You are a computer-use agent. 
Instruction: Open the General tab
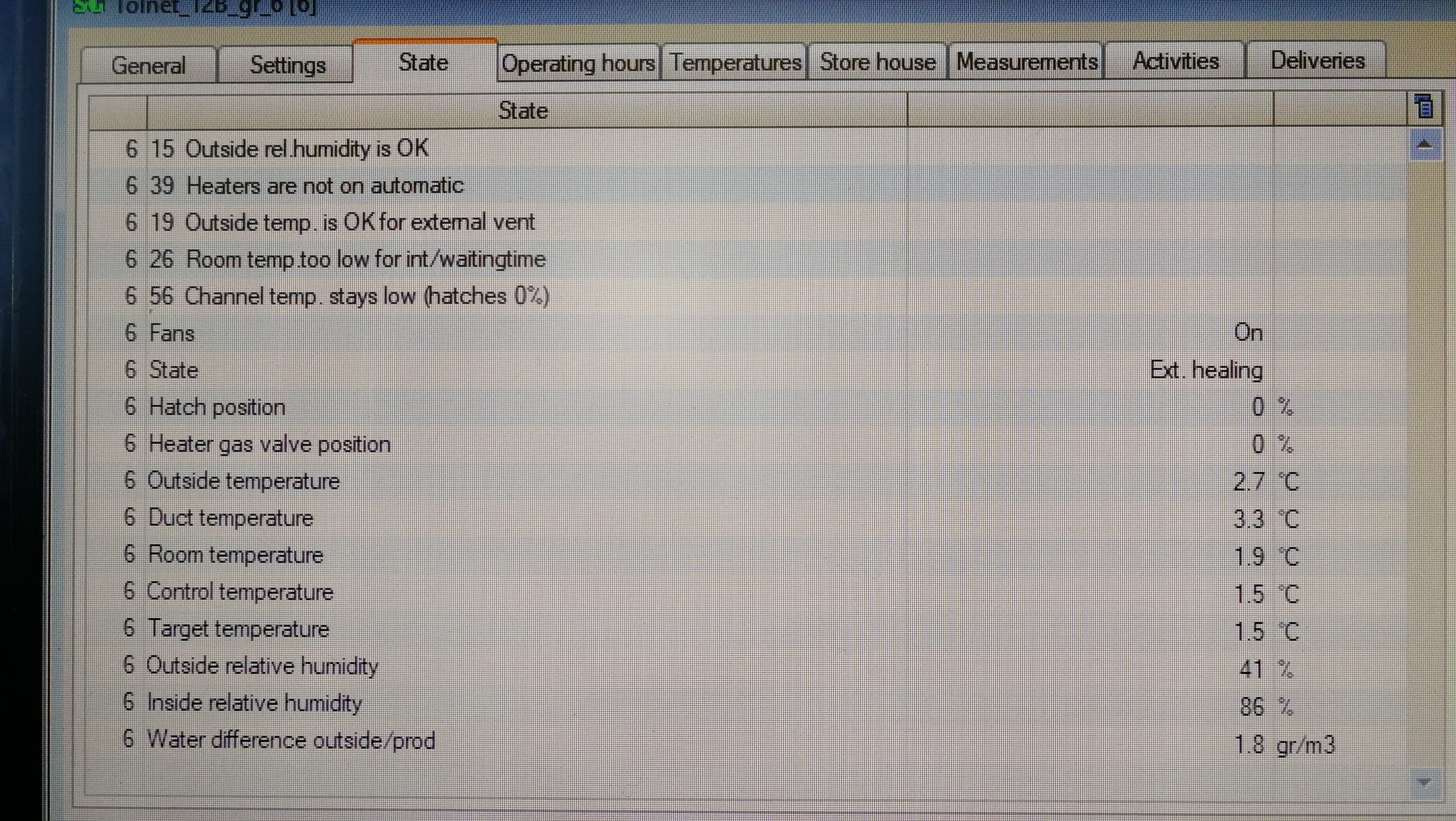click(148, 66)
